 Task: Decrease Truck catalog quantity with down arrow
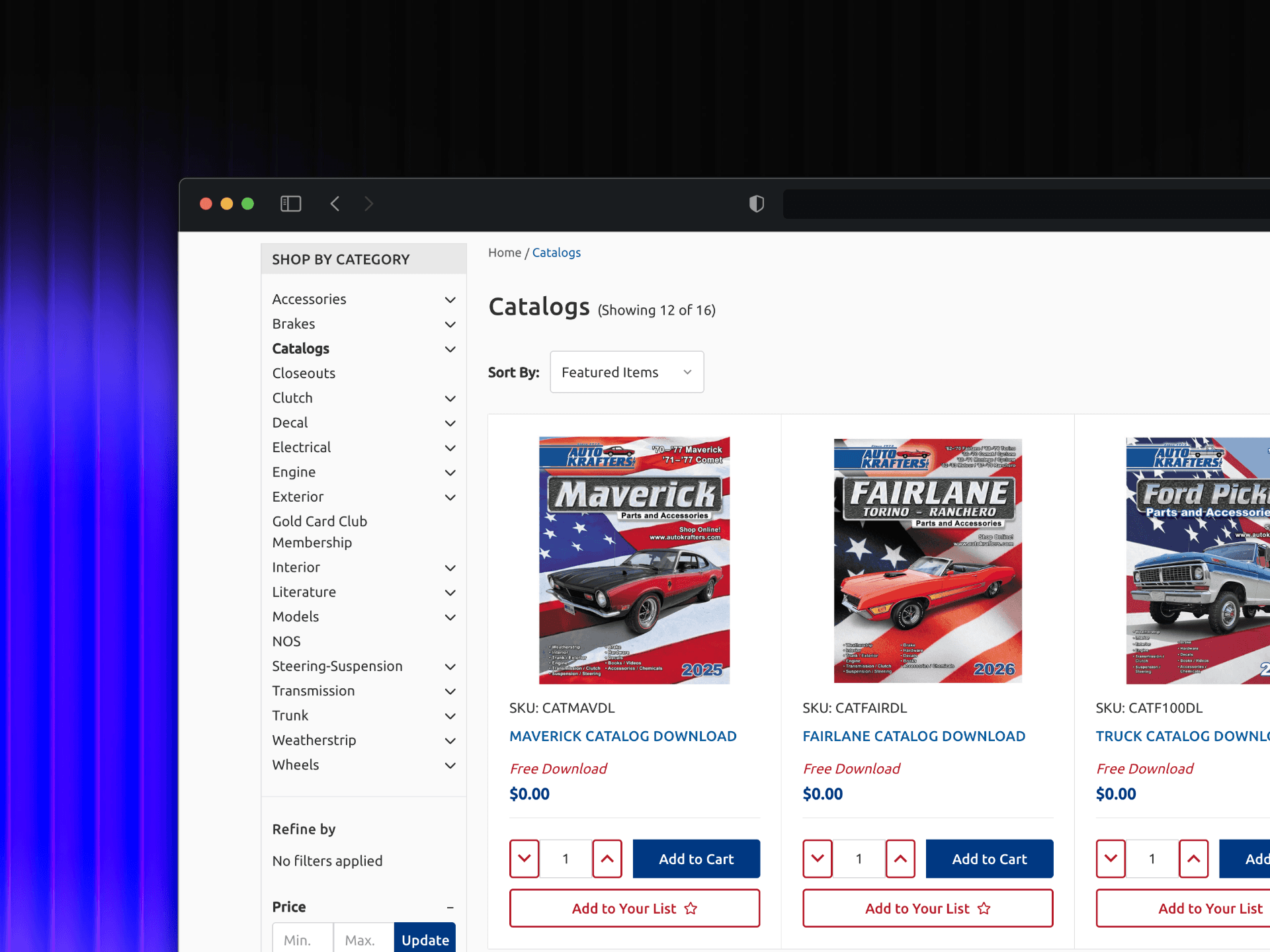tap(1111, 859)
